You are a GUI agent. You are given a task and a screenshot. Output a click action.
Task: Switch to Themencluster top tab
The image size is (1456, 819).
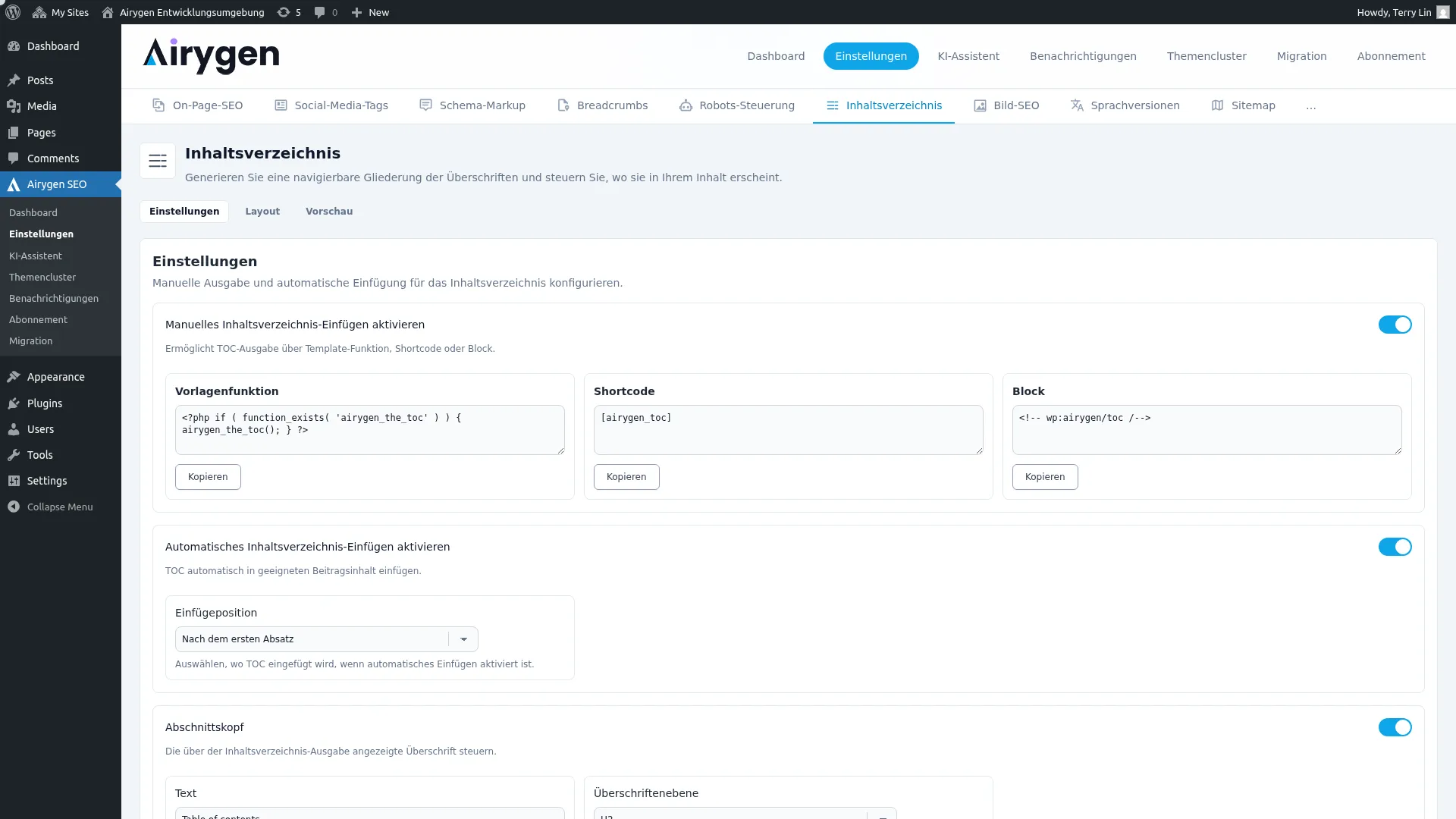pos(1207,56)
